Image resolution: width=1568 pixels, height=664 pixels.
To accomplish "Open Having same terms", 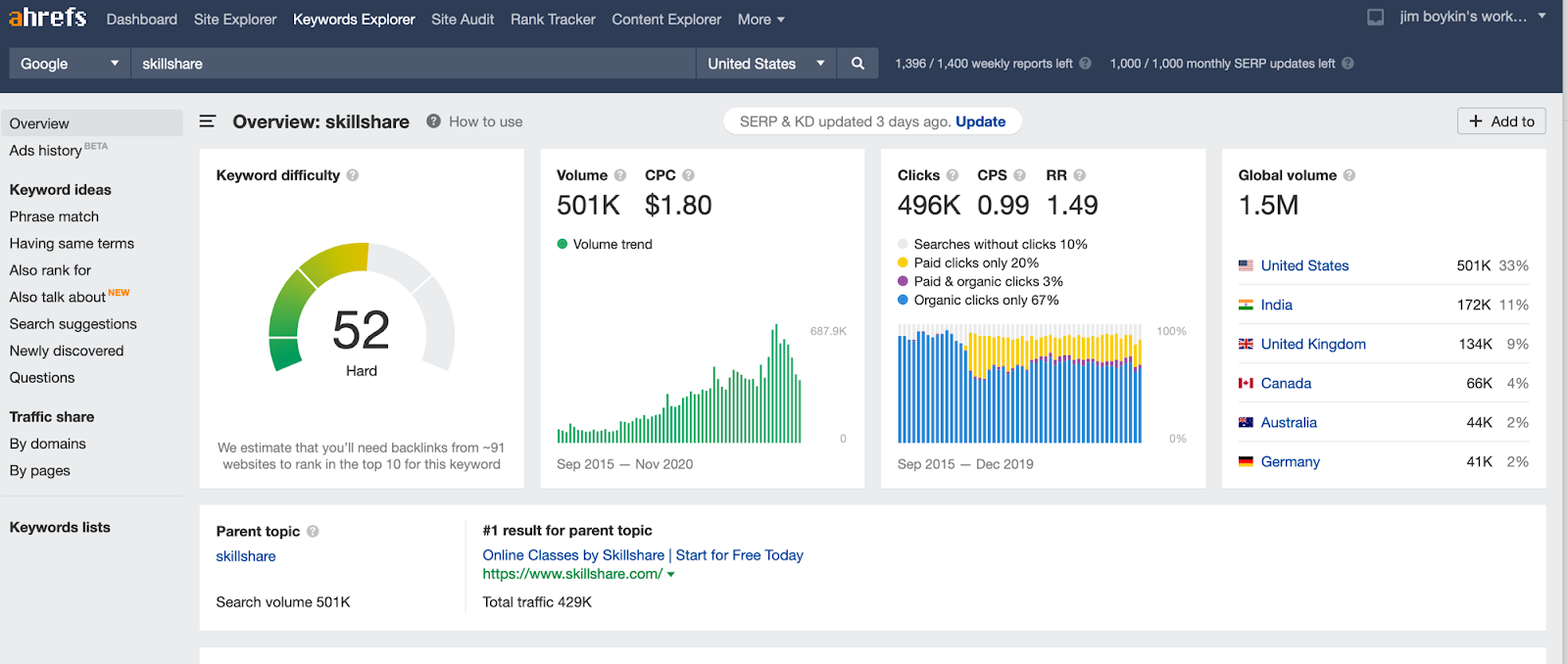I will click(72, 243).
